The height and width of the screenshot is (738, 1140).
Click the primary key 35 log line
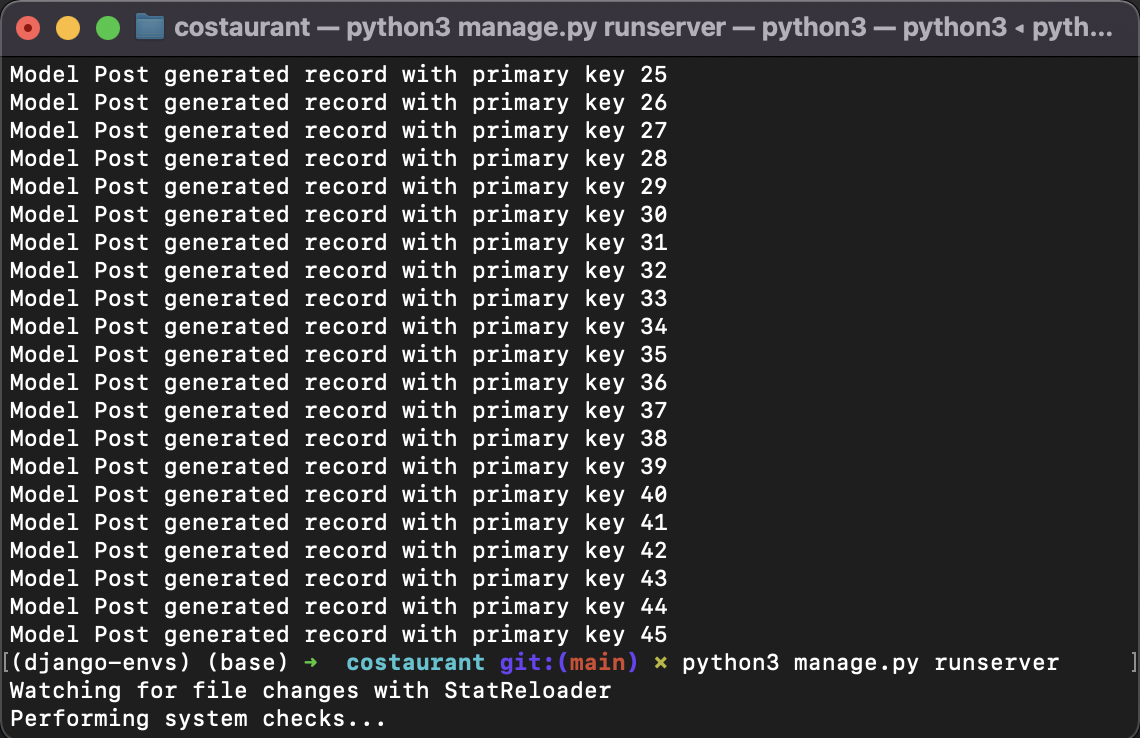pos(335,354)
